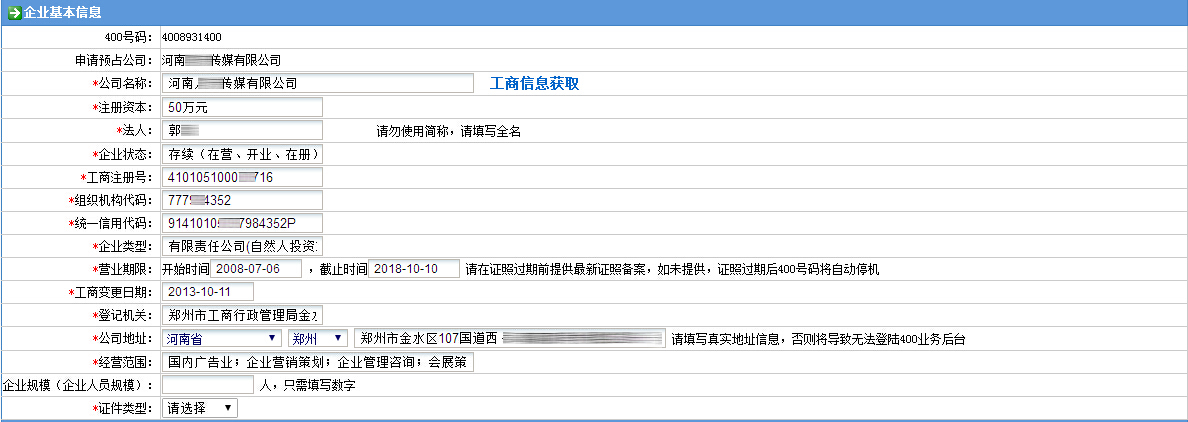Click into the 法人 name field

(x=242, y=130)
